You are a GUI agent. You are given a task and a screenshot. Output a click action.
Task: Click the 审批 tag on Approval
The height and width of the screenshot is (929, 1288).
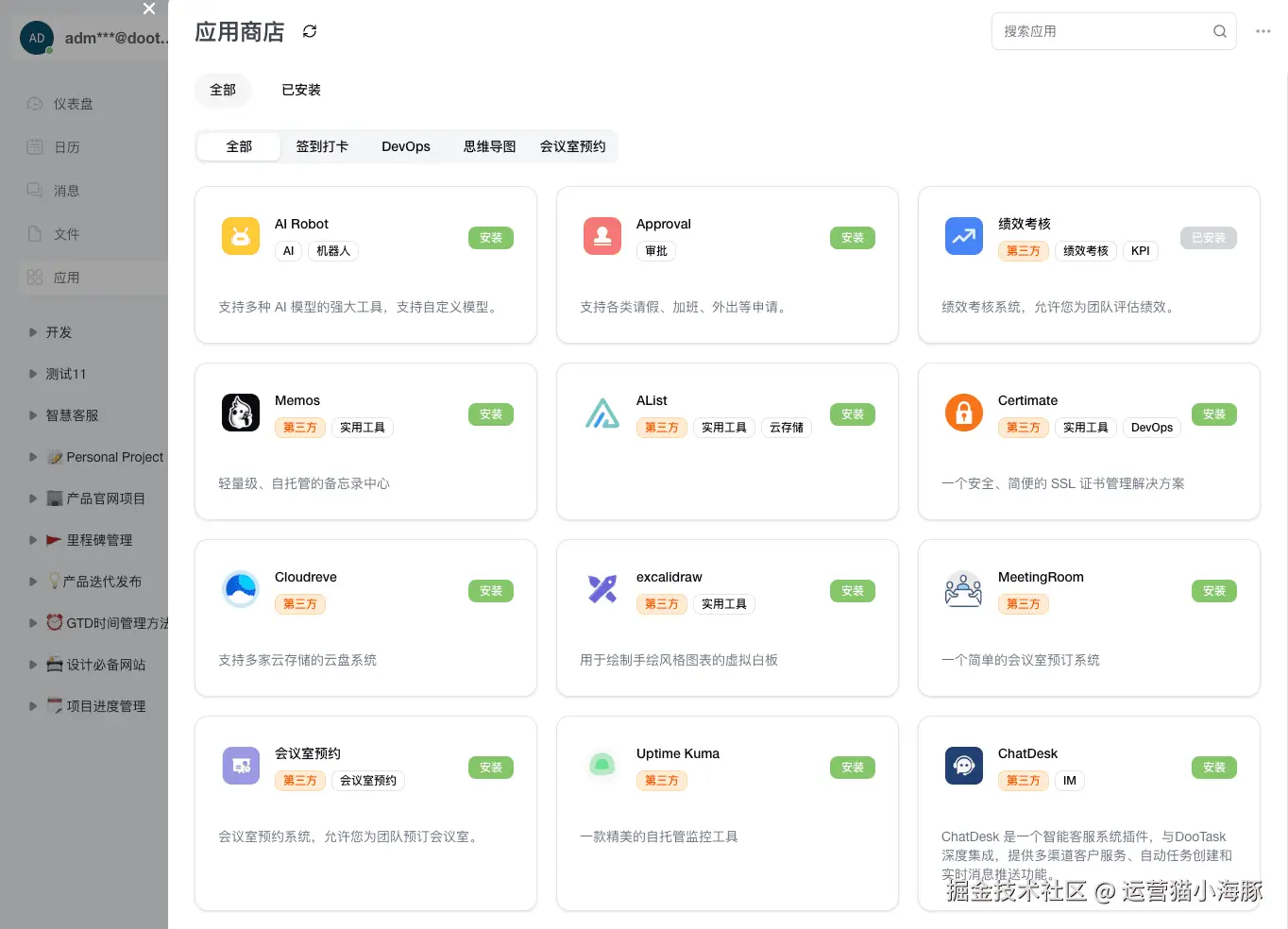click(656, 251)
